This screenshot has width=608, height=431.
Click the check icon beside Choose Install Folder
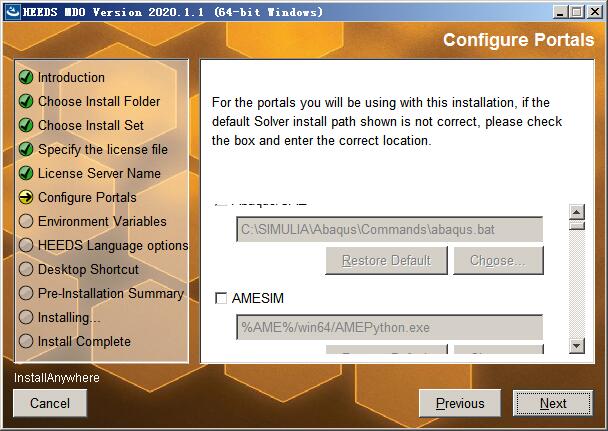[26, 101]
